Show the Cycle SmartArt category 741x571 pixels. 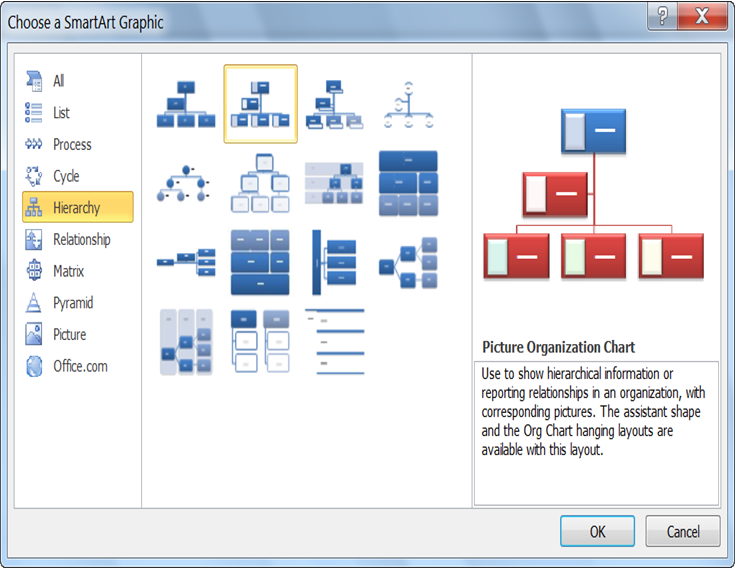pyautogui.click(x=66, y=176)
